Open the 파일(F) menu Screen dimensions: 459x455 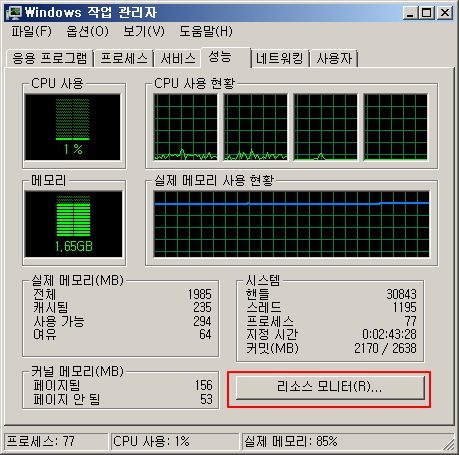pos(31,32)
